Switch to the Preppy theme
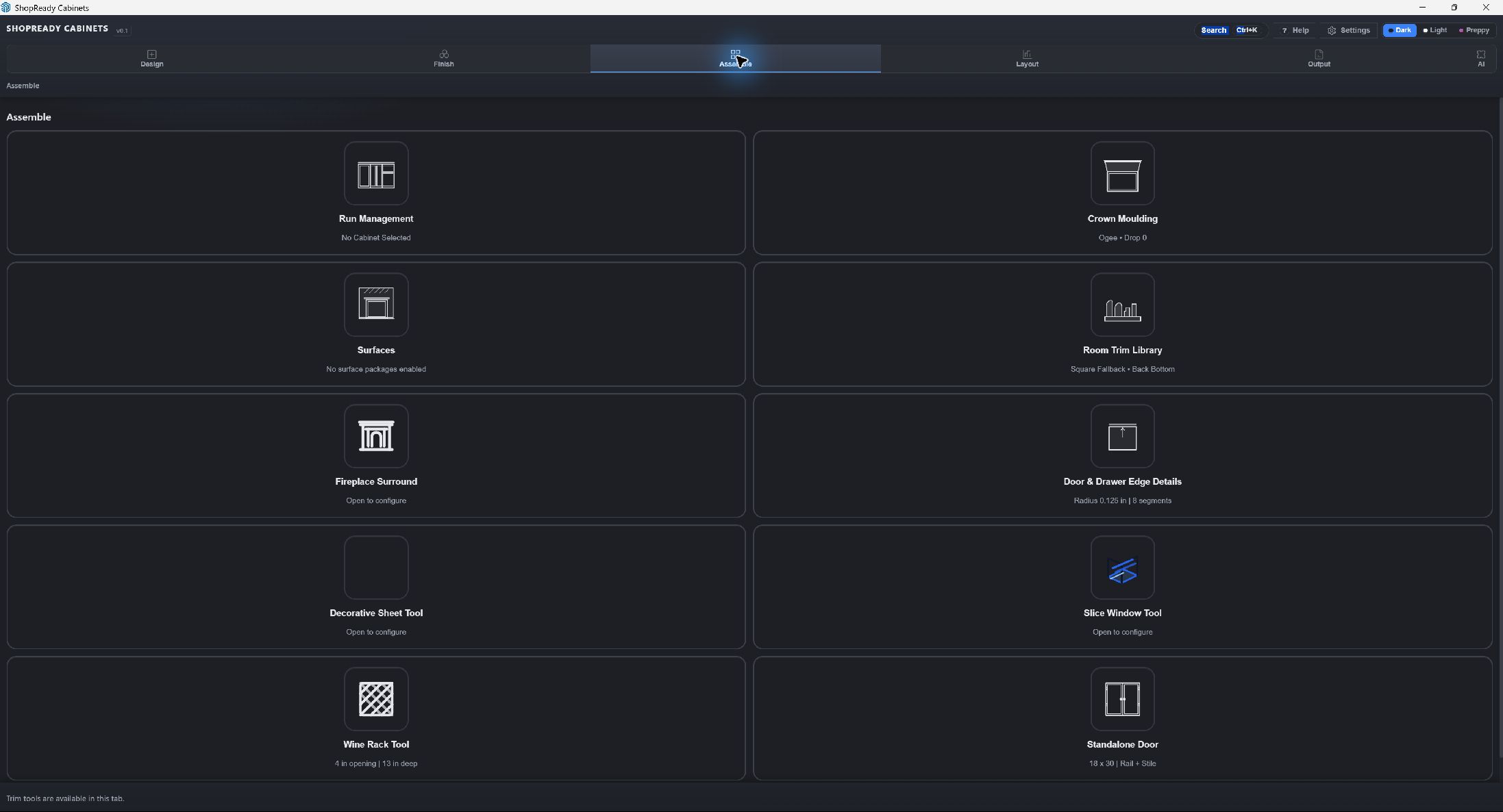The height and width of the screenshot is (812, 1503). tap(1474, 30)
